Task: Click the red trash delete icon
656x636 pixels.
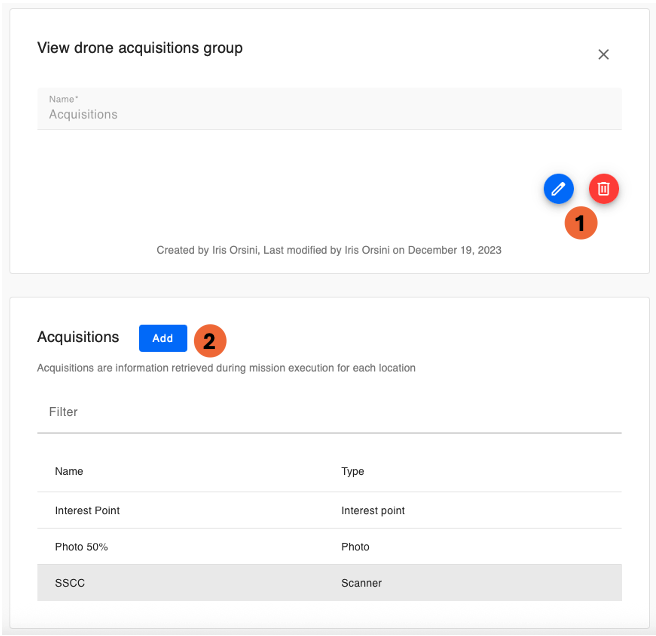Action: click(x=604, y=188)
